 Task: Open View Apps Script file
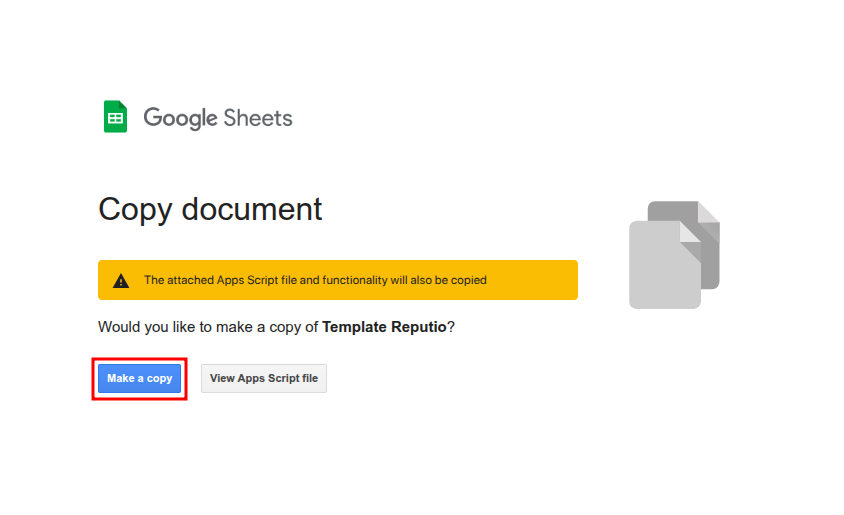pyautogui.click(x=264, y=379)
